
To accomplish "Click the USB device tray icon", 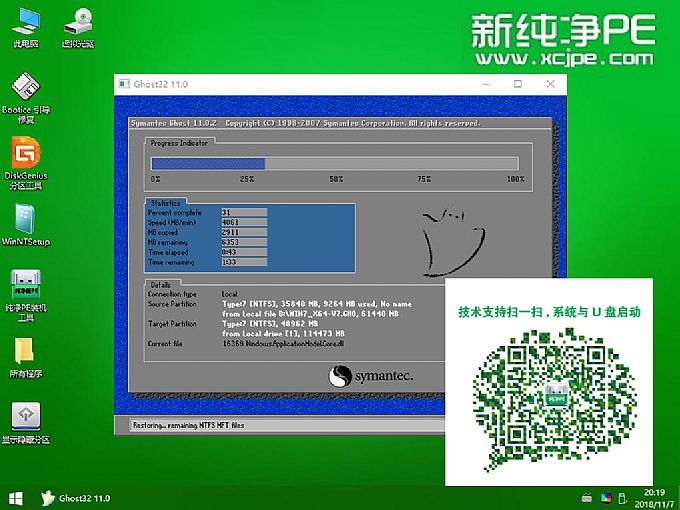I will (x=621, y=498).
